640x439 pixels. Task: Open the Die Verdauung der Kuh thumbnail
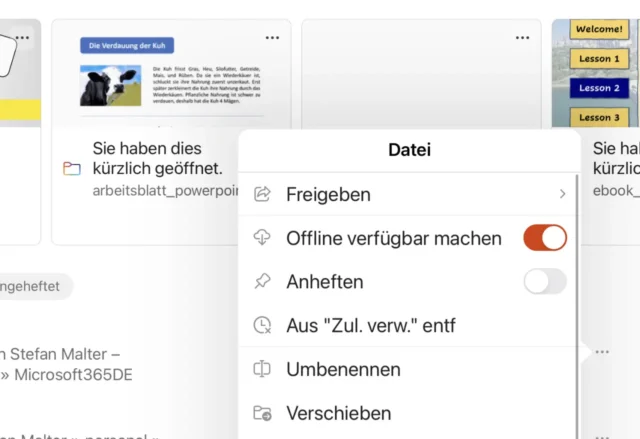[170, 73]
